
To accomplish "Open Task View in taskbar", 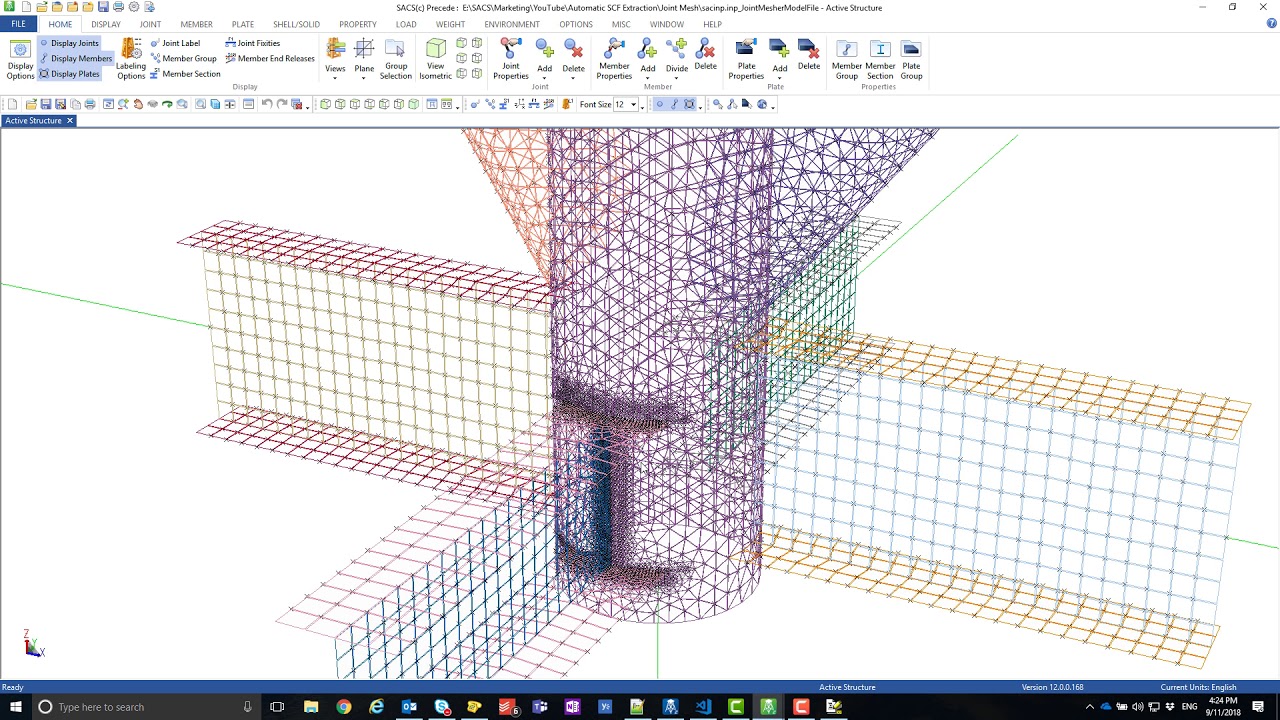I will coord(278,707).
